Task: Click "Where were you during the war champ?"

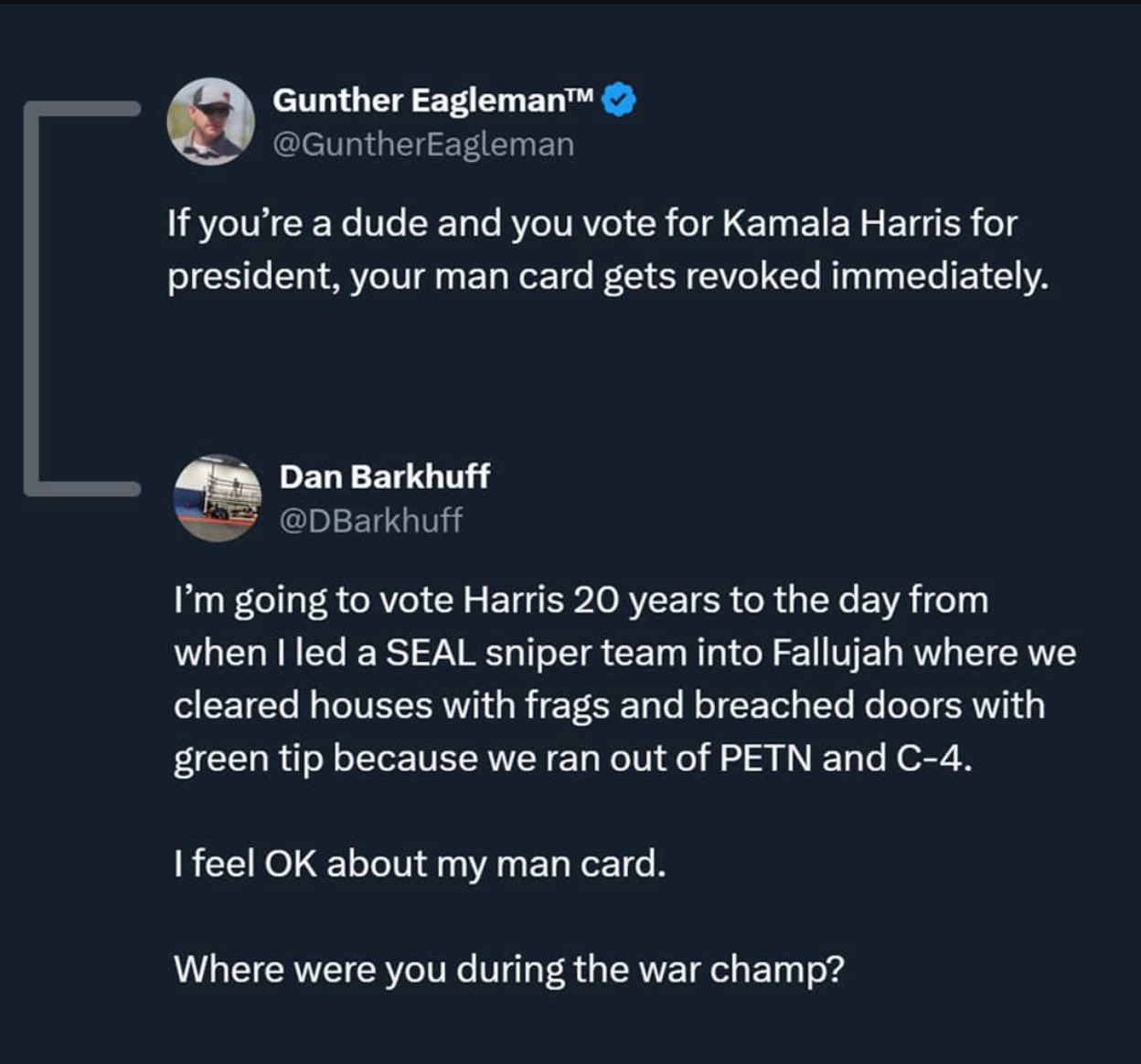Action: coord(508,969)
